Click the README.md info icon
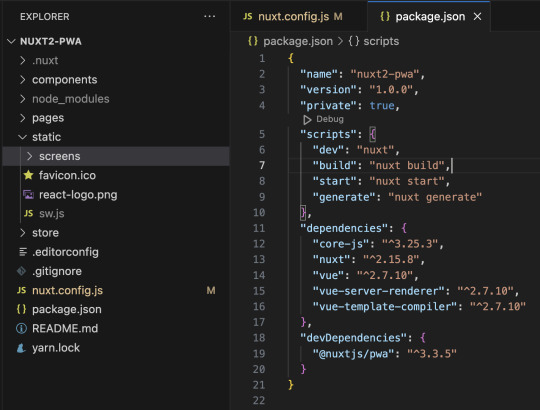 (x=21, y=328)
